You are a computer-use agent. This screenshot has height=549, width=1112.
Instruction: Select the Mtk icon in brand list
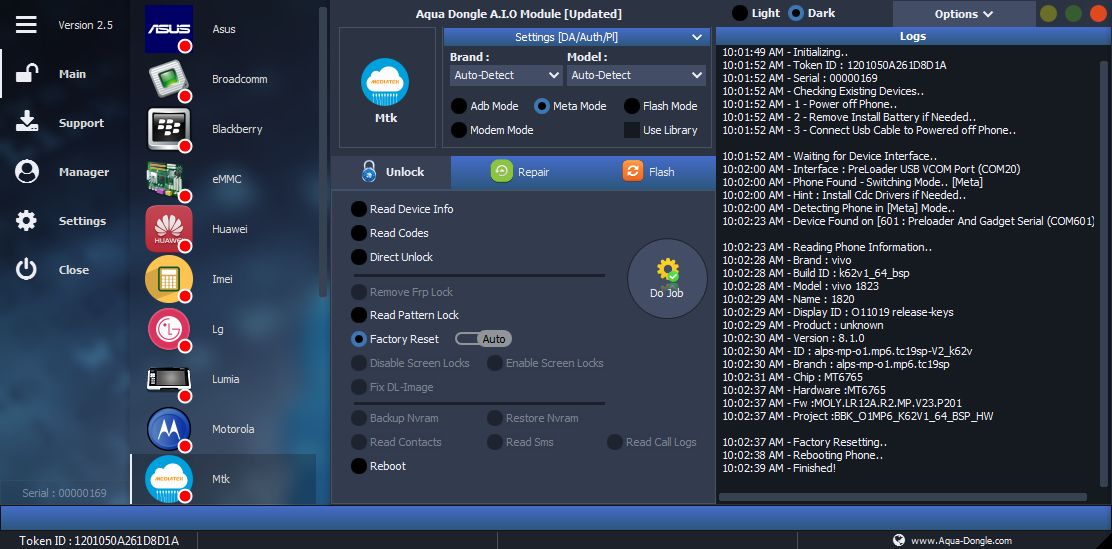tap(169, 479)
